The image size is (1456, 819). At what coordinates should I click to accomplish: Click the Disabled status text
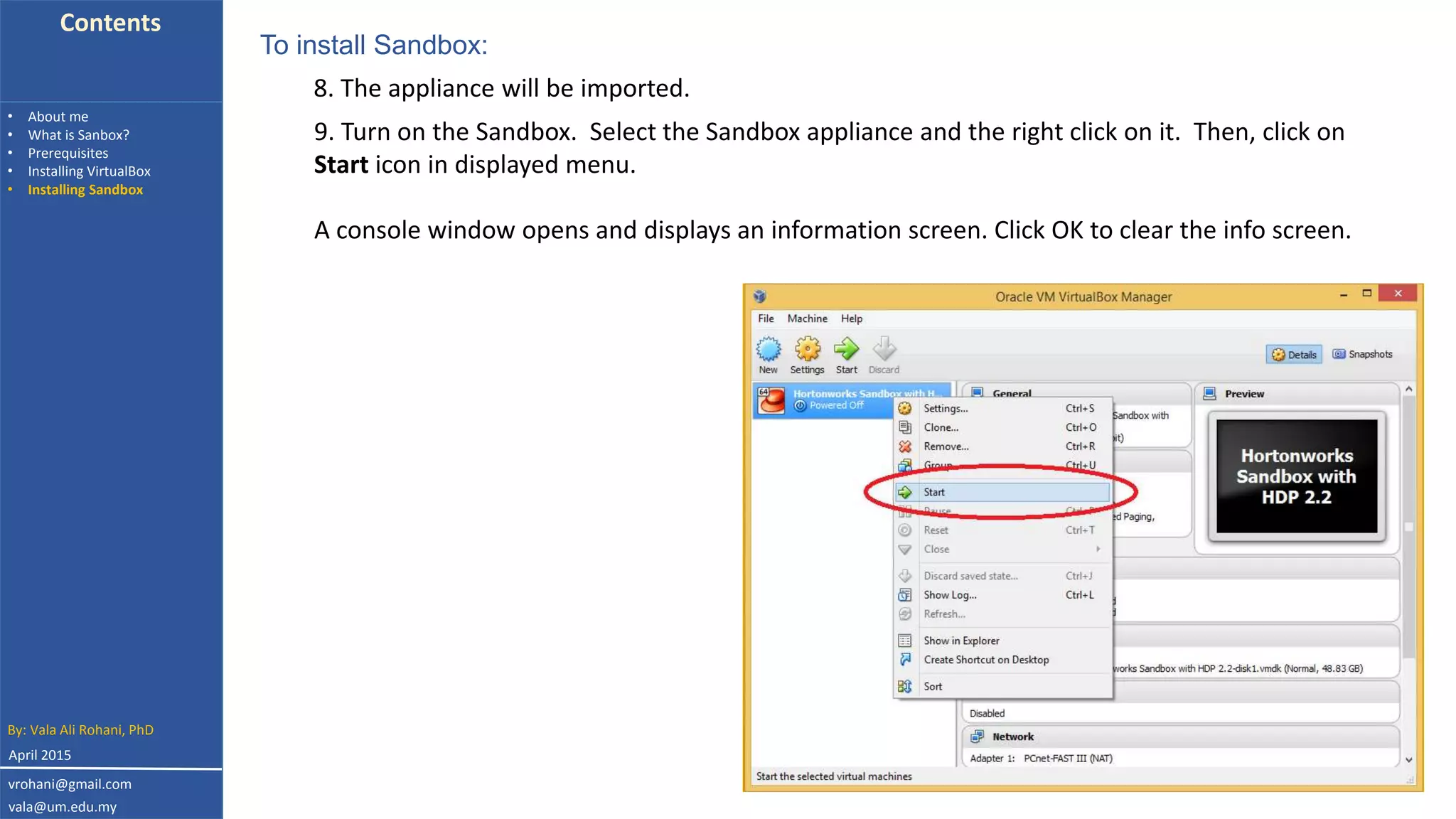pyautogui.click(x=987, y=713)
